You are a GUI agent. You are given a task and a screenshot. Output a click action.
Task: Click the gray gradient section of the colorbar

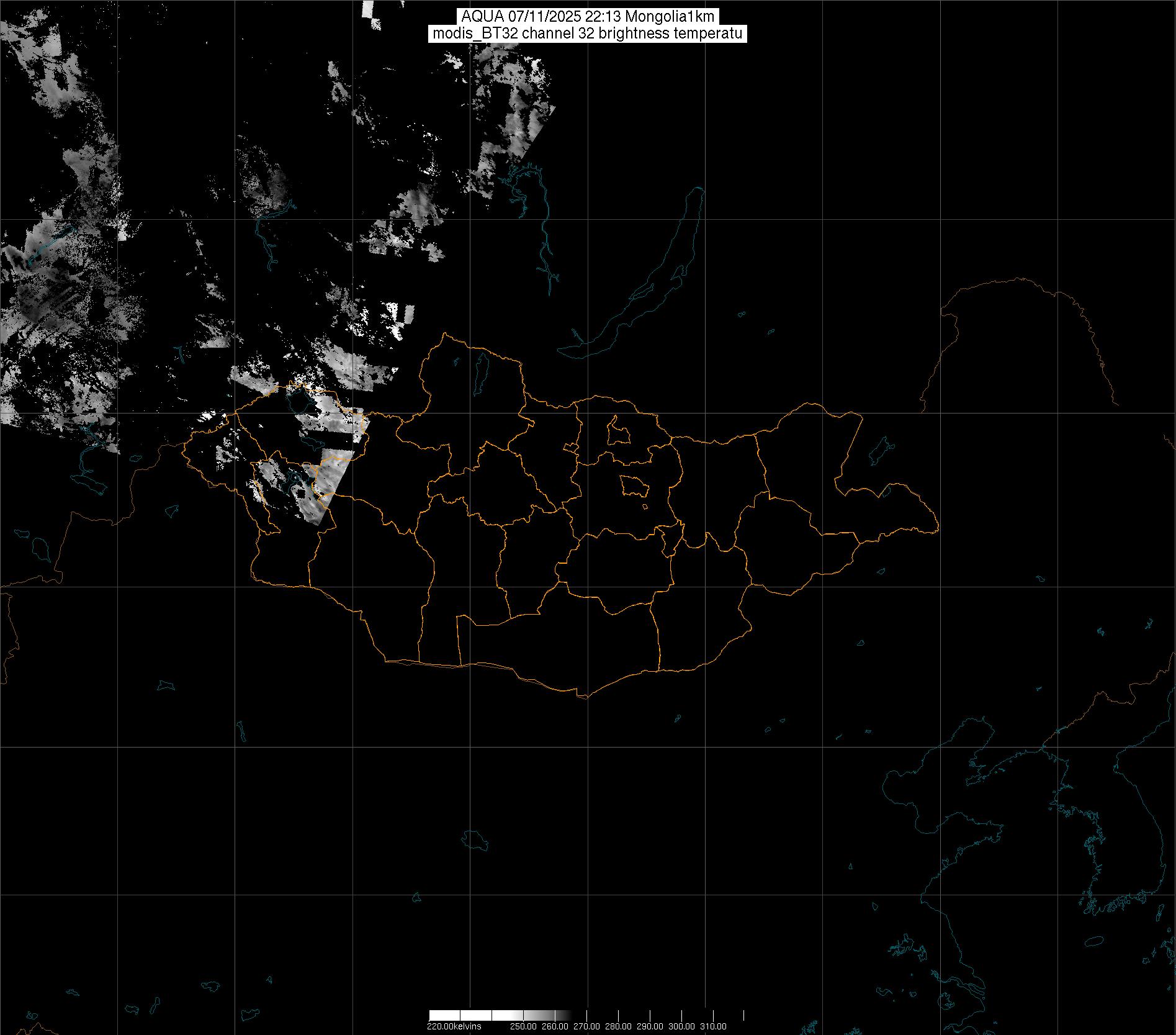[546, 1016]
